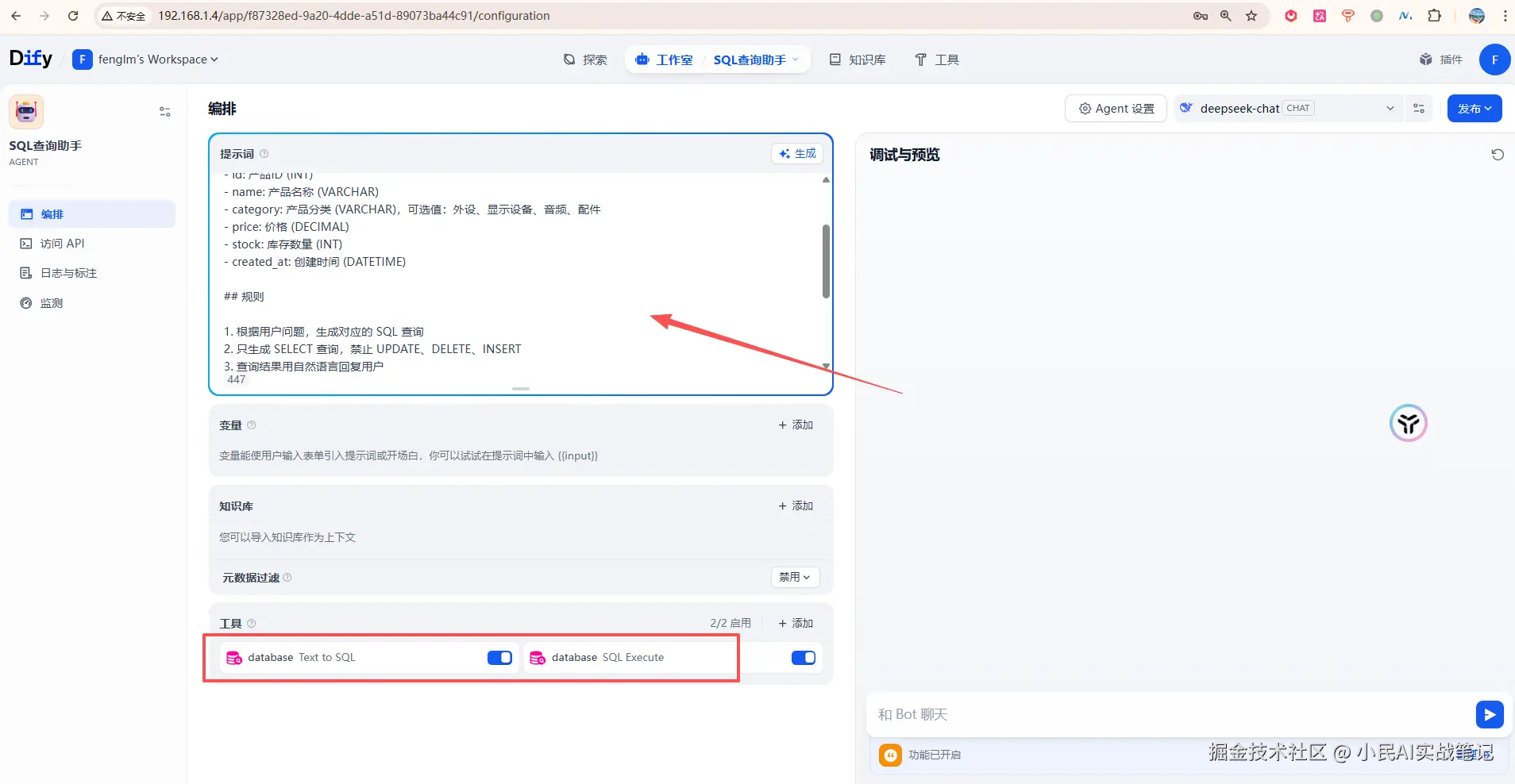The width and height of the screenshot is (1515, 784).
Task: Expand SQL查询助手 app switcher dropdown
Action: [756, 60]
